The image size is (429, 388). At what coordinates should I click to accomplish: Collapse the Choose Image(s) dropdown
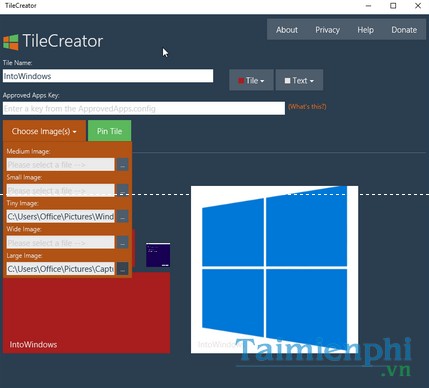click(44, 131)
